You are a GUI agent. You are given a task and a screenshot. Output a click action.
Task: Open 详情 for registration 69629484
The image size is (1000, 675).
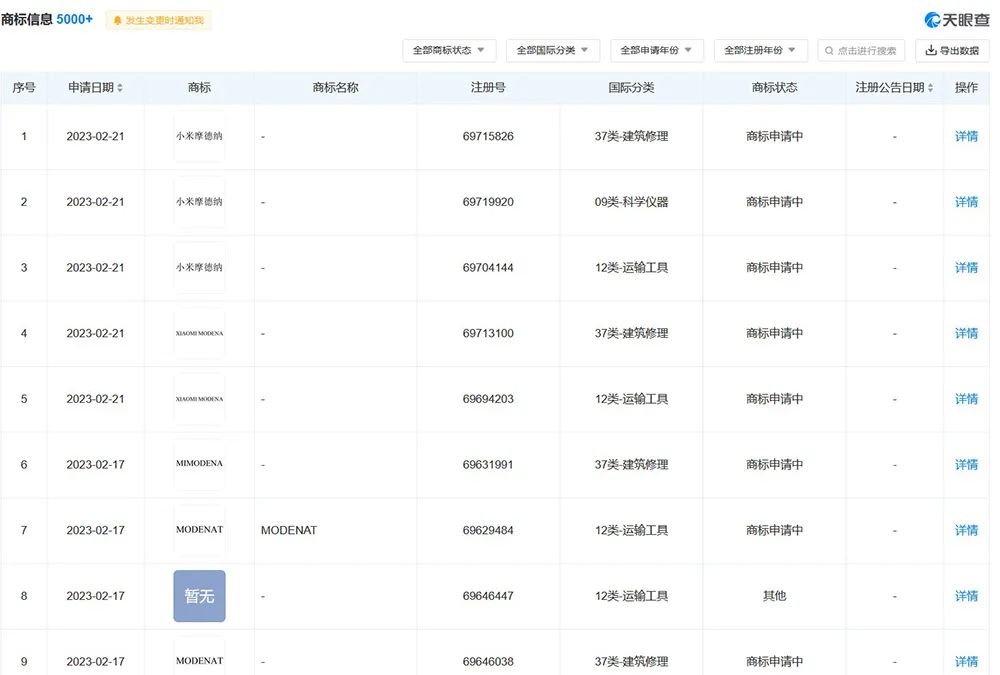click(x=966, y=530)
